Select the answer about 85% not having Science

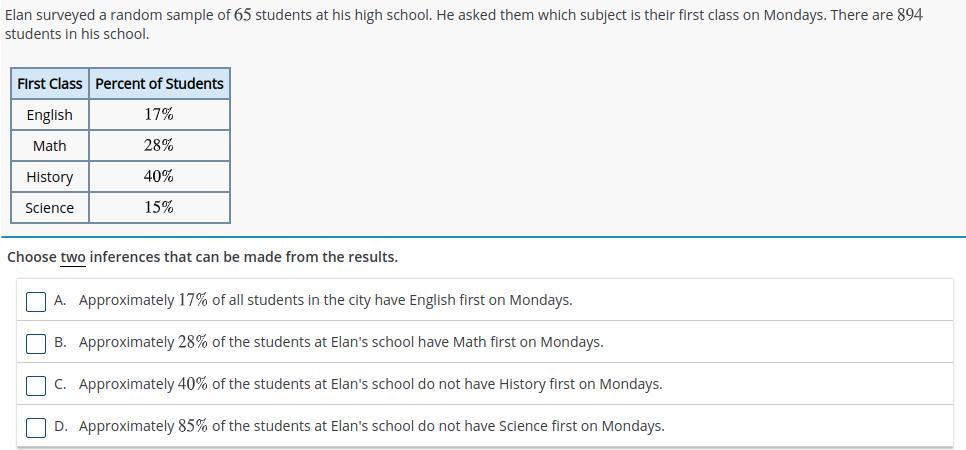484,426
